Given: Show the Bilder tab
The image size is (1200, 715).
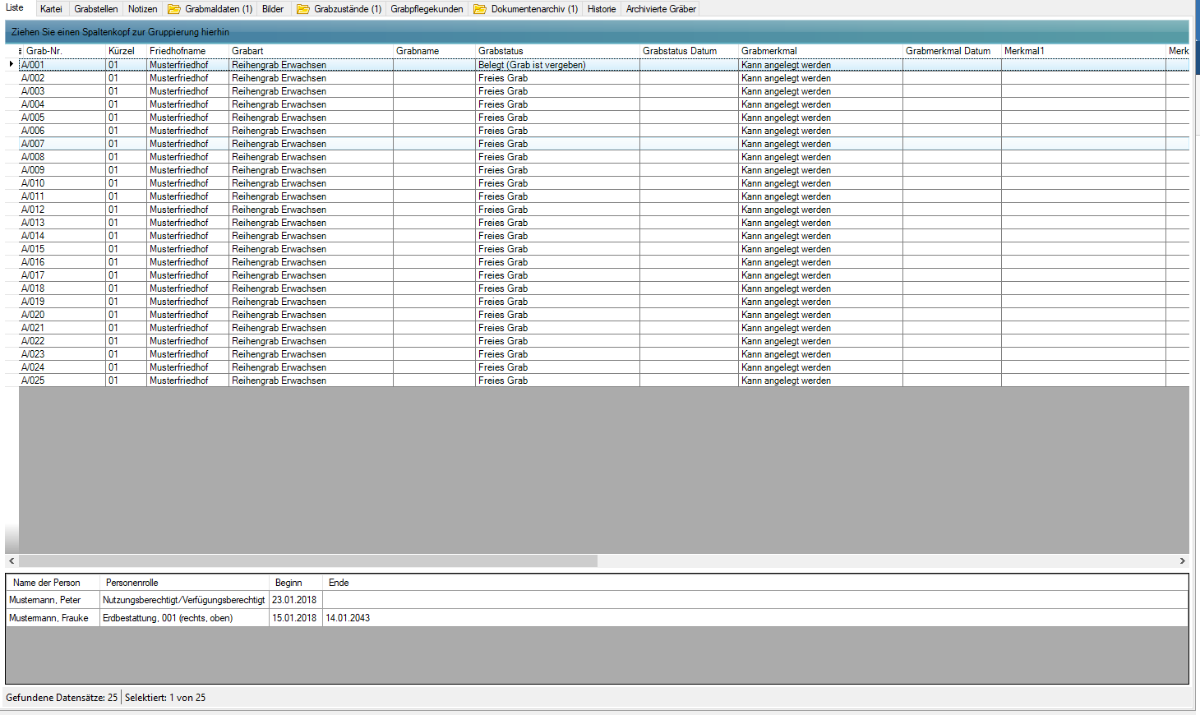Looking at the screenshot, I should coord(272,9).
